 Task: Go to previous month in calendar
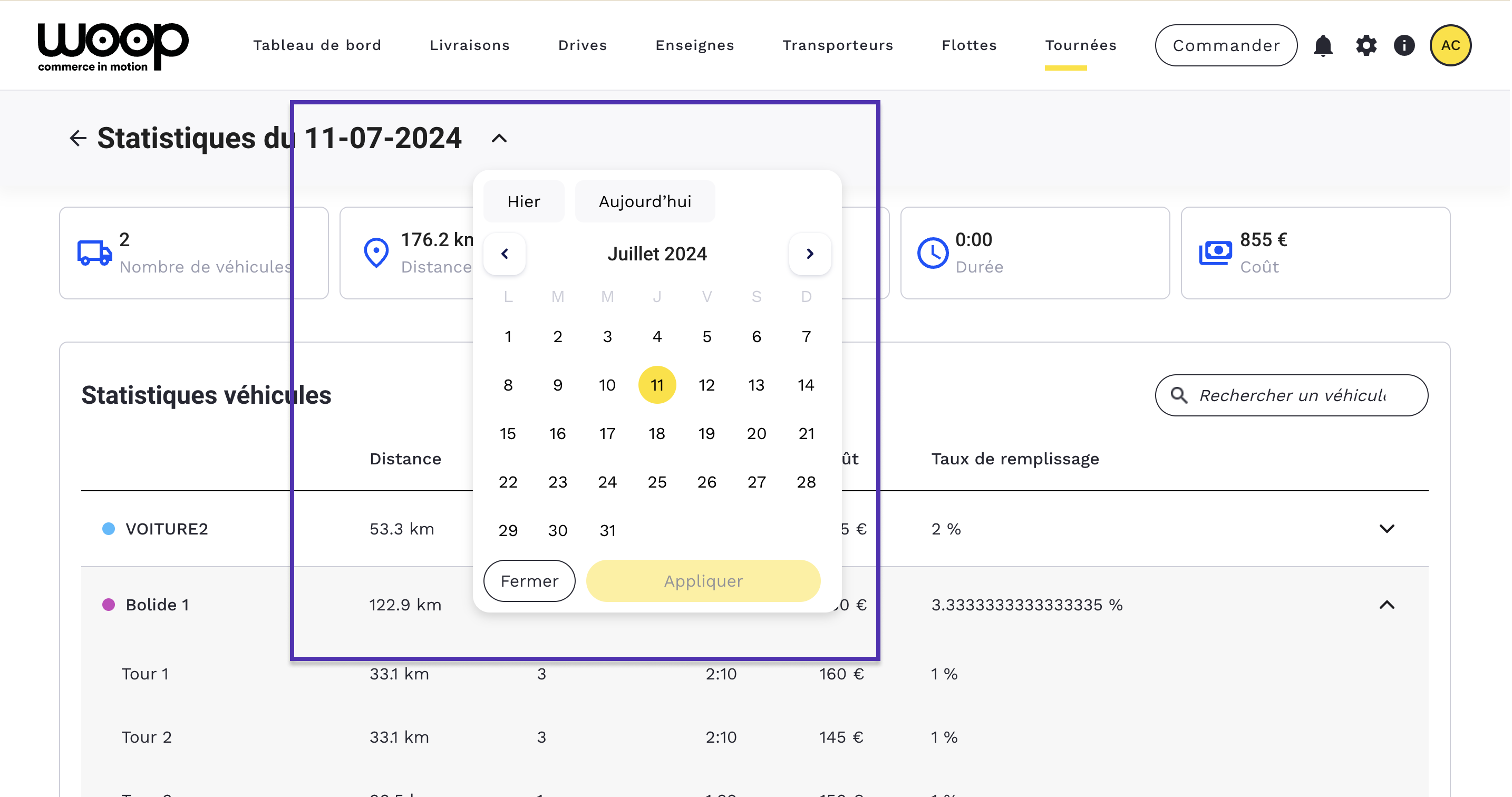pos(505,254)
